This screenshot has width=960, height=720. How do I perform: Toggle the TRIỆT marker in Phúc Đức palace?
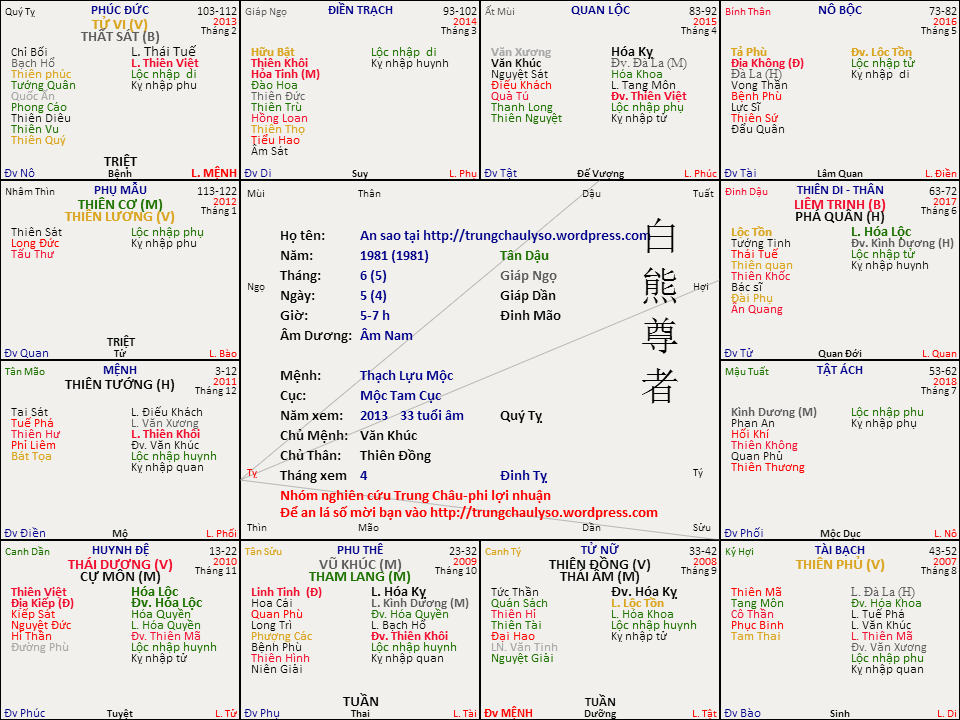pos(120,161)
